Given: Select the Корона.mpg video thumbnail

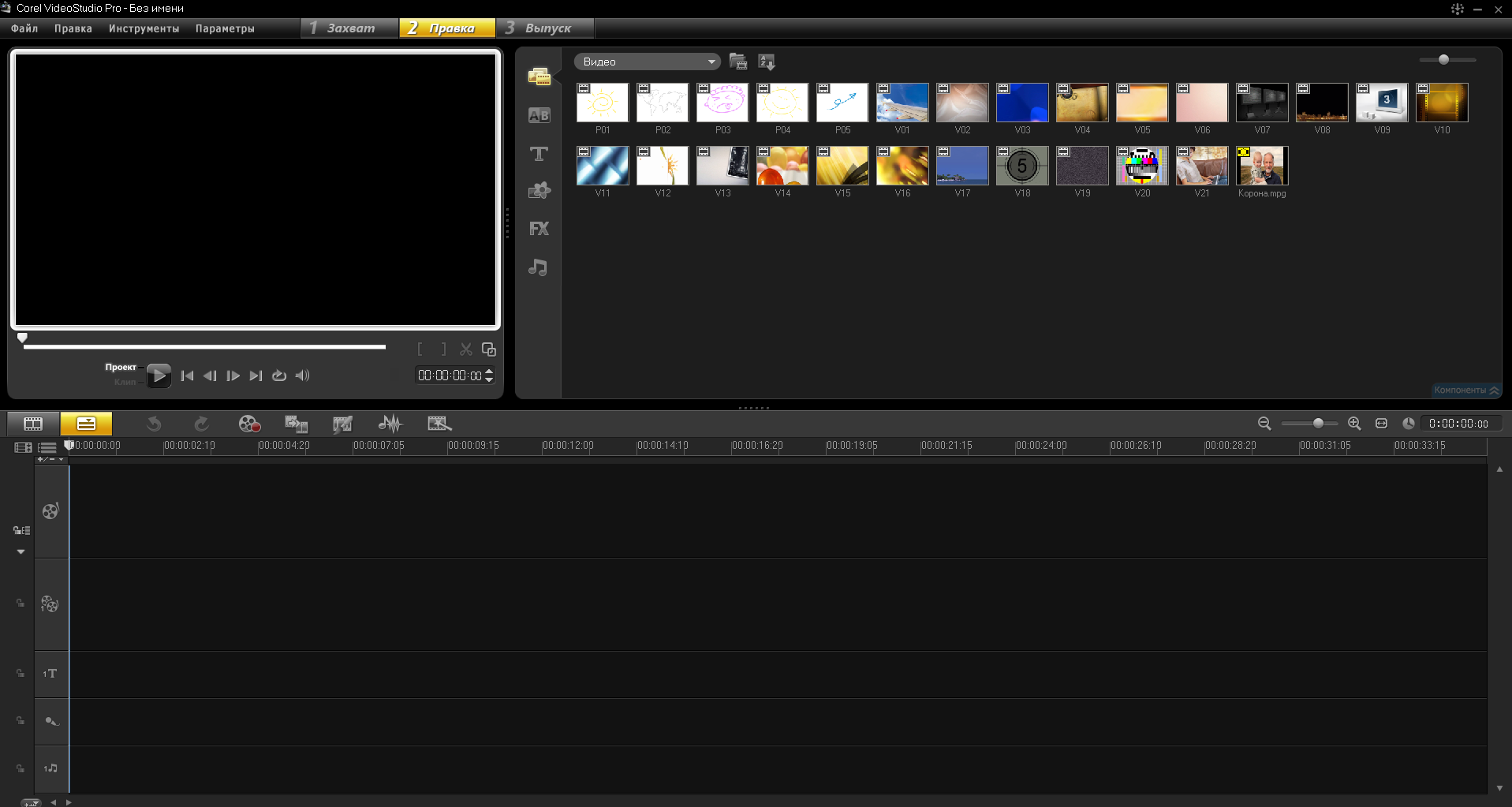Looking at the screenshot, I should [x=1261, y=166].
